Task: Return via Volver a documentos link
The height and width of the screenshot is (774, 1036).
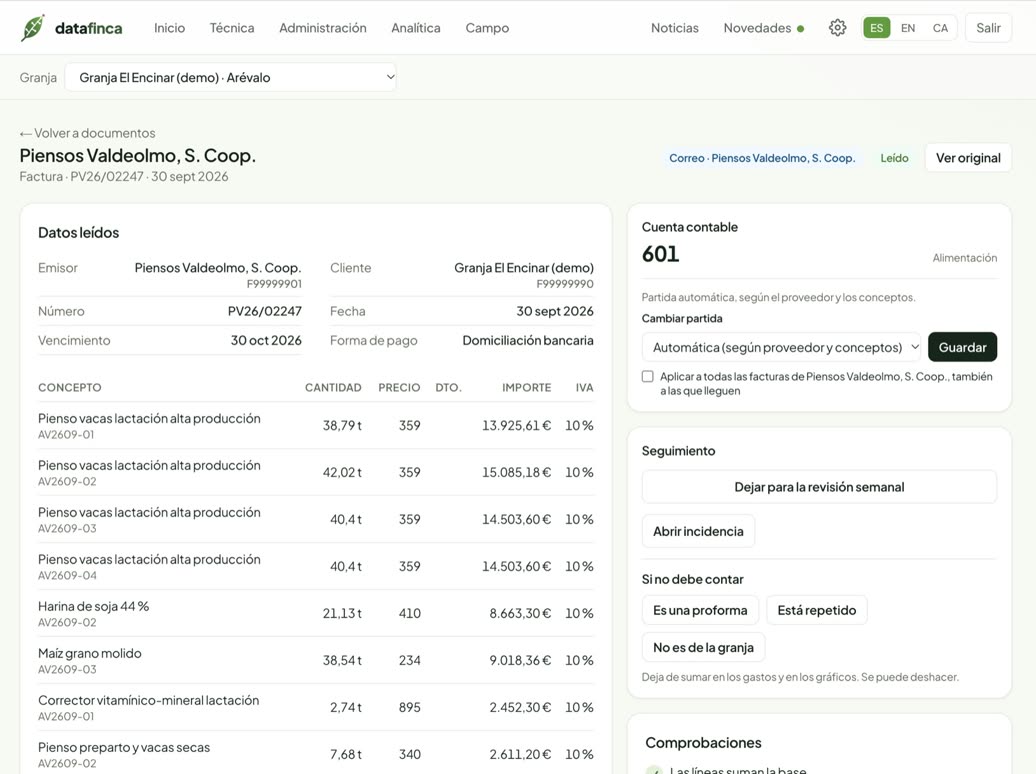Action: 88,133
